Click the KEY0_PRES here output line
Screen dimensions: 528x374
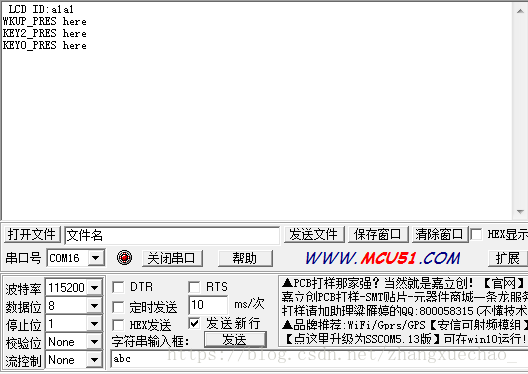44,45
